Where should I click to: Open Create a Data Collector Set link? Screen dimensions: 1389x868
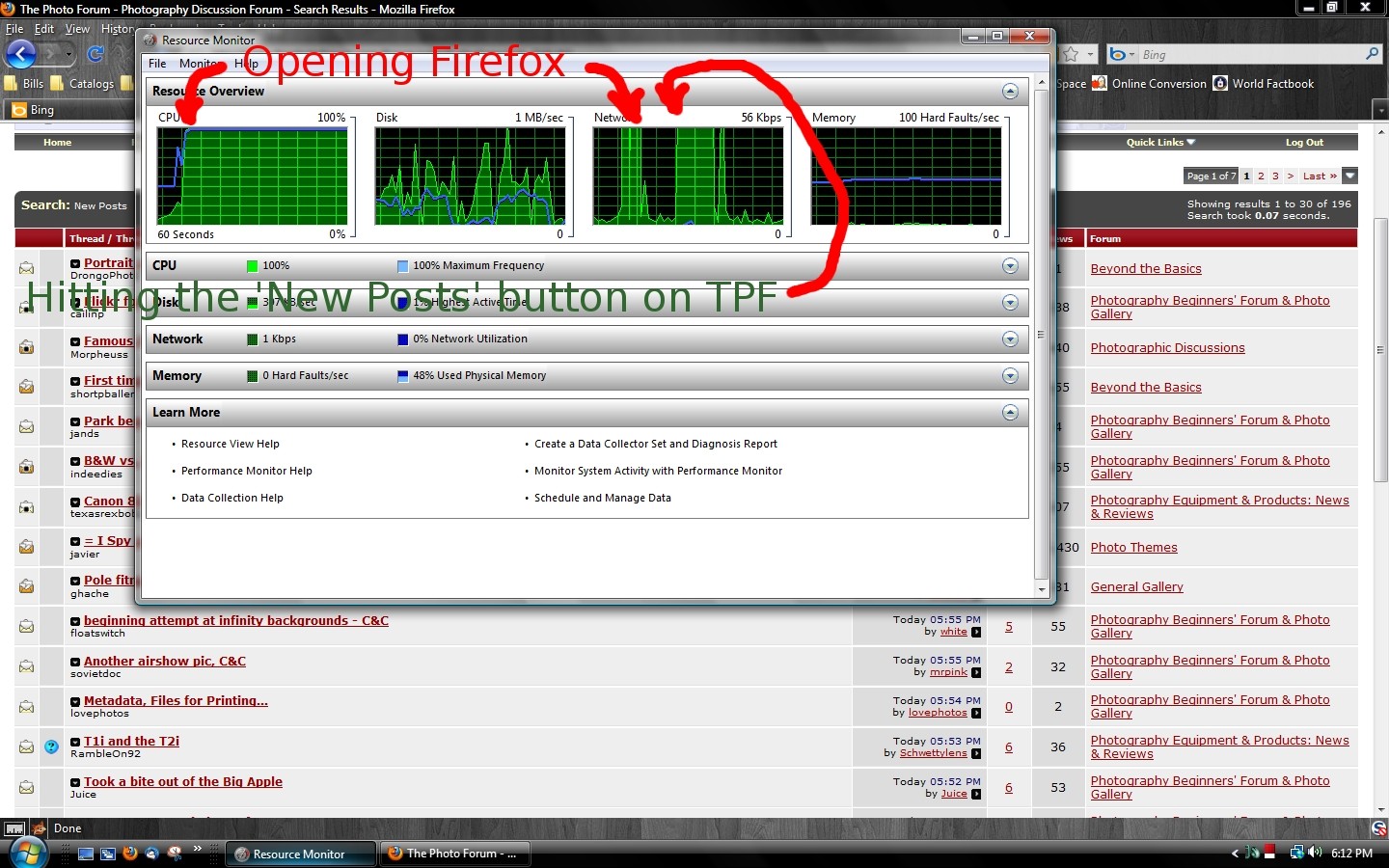pos(656,445)
